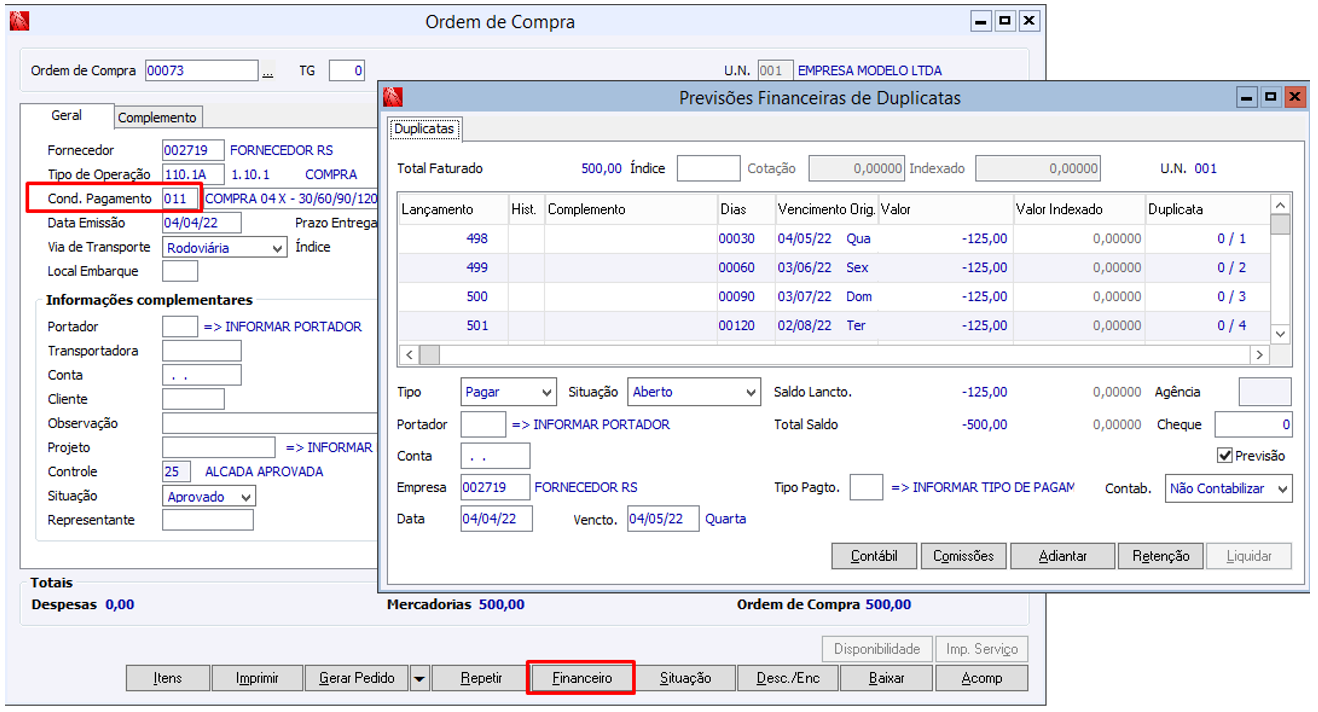Click the Ordem de Compra lookup ellipsis button
This screenshot has height=712, width=1318.
pyautogui.click(x=267, y=72)
